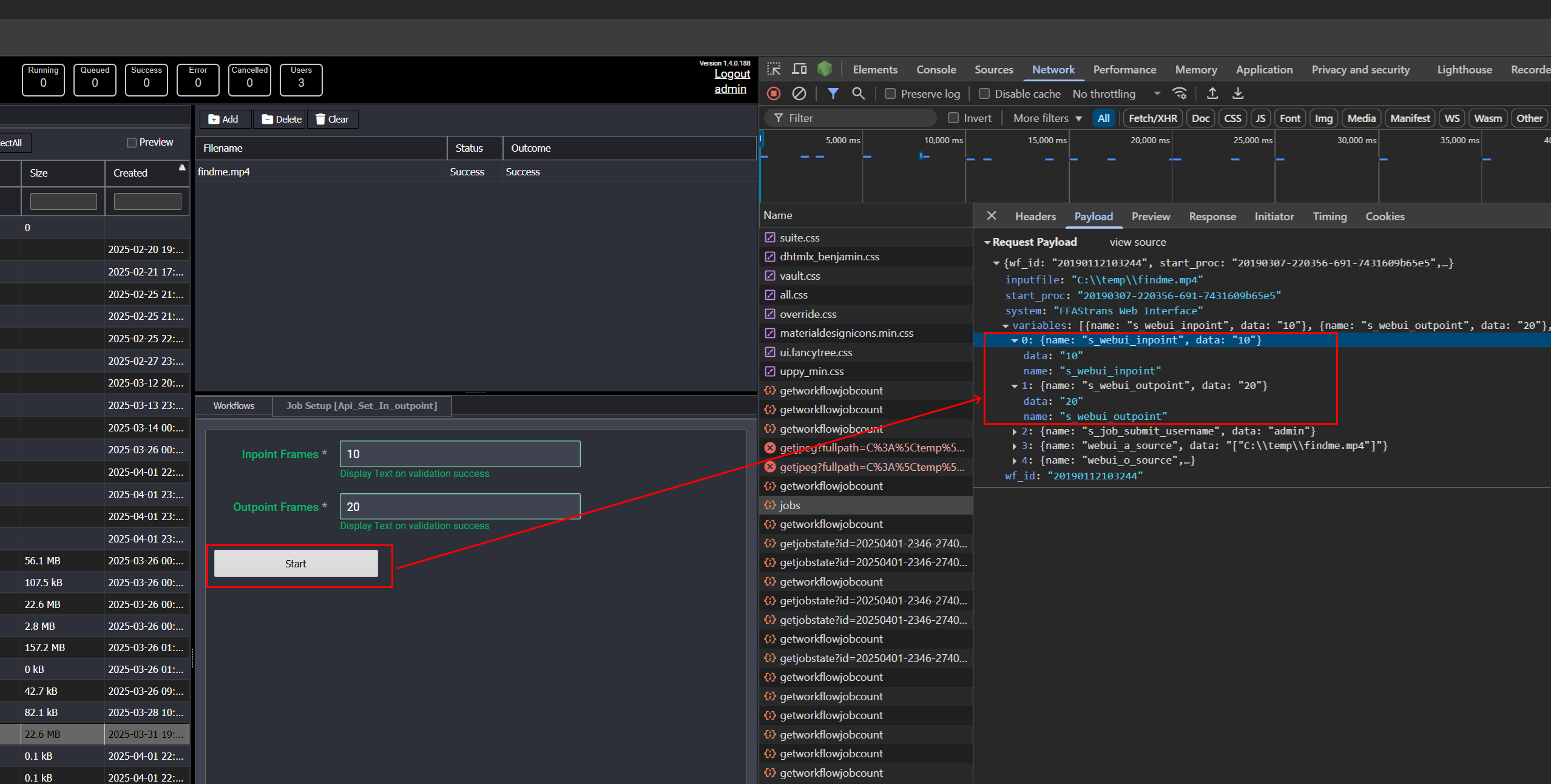Select the findme.mp4 row in job list
Image resolution: width=1551 pixels, height=784 pixels.
[476, 172]
